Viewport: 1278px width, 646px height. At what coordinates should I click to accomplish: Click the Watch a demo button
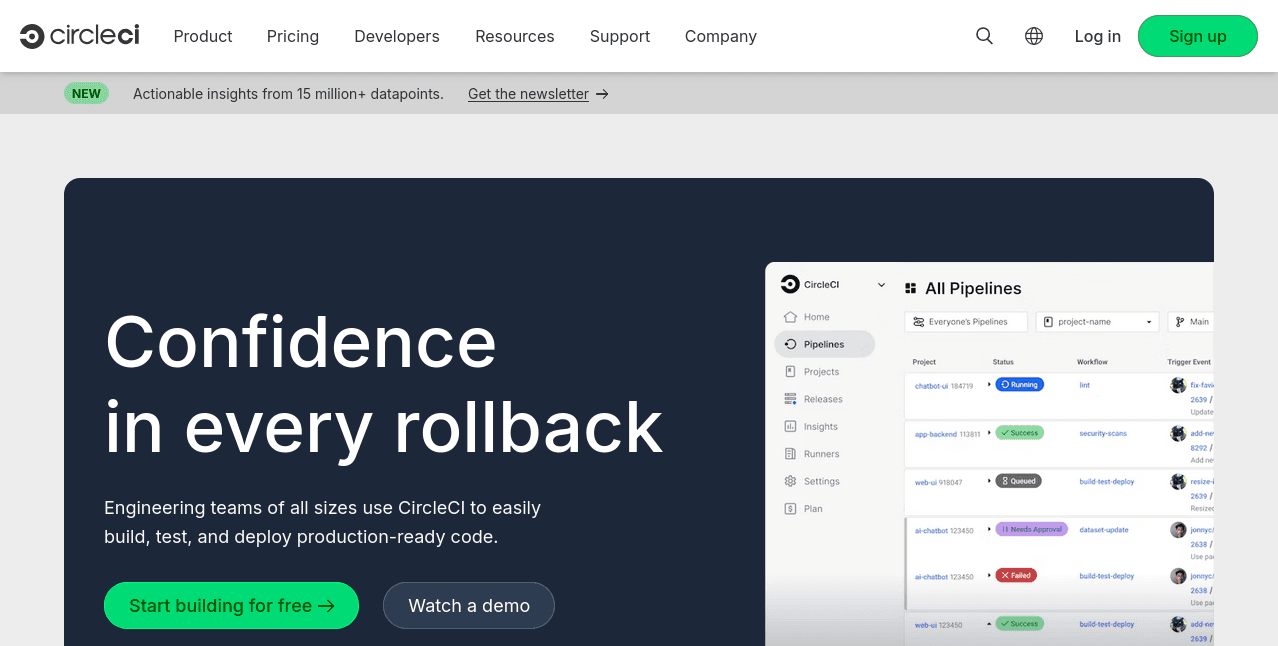coord(469,606)
